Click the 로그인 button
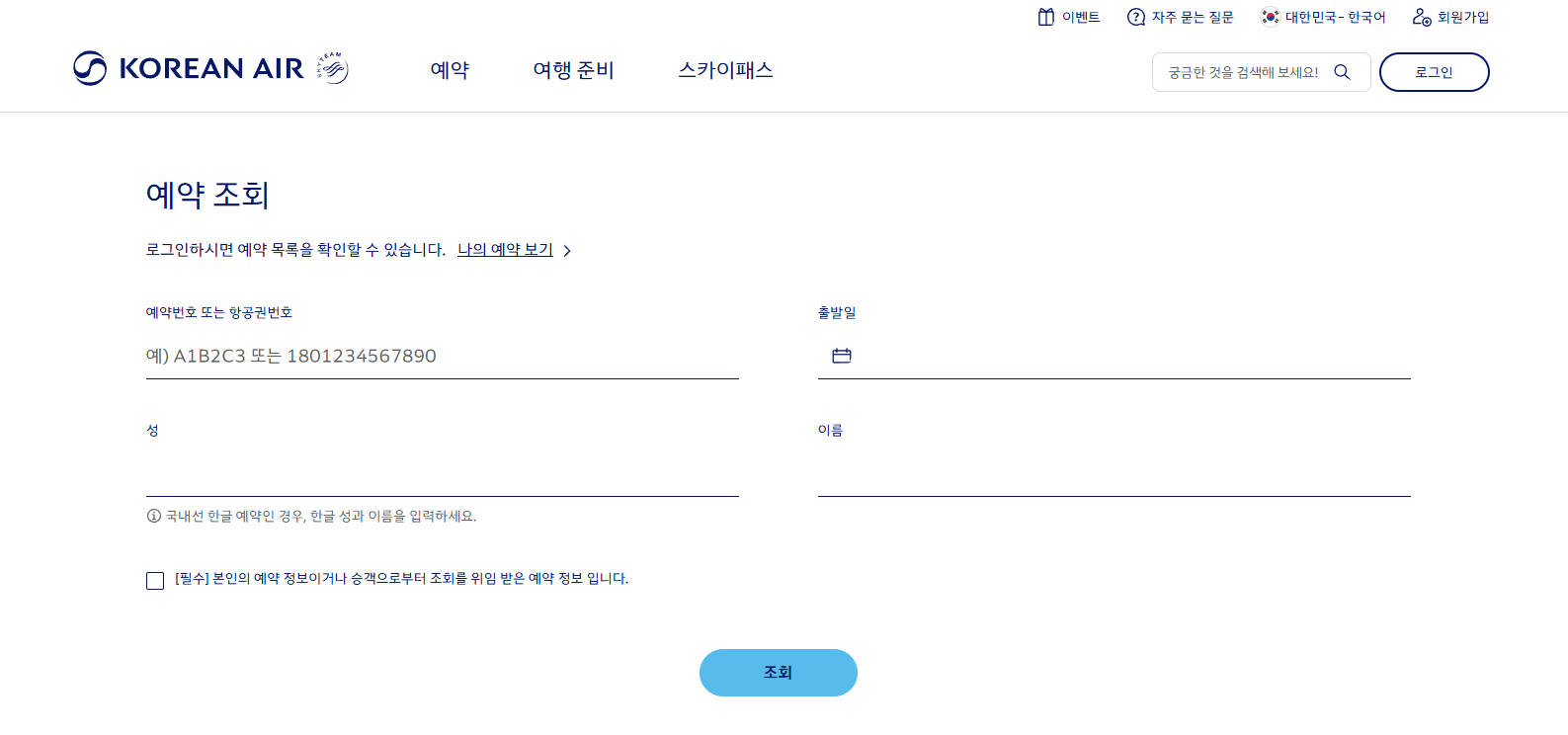1568x735 pixels. pos(1434,72)
